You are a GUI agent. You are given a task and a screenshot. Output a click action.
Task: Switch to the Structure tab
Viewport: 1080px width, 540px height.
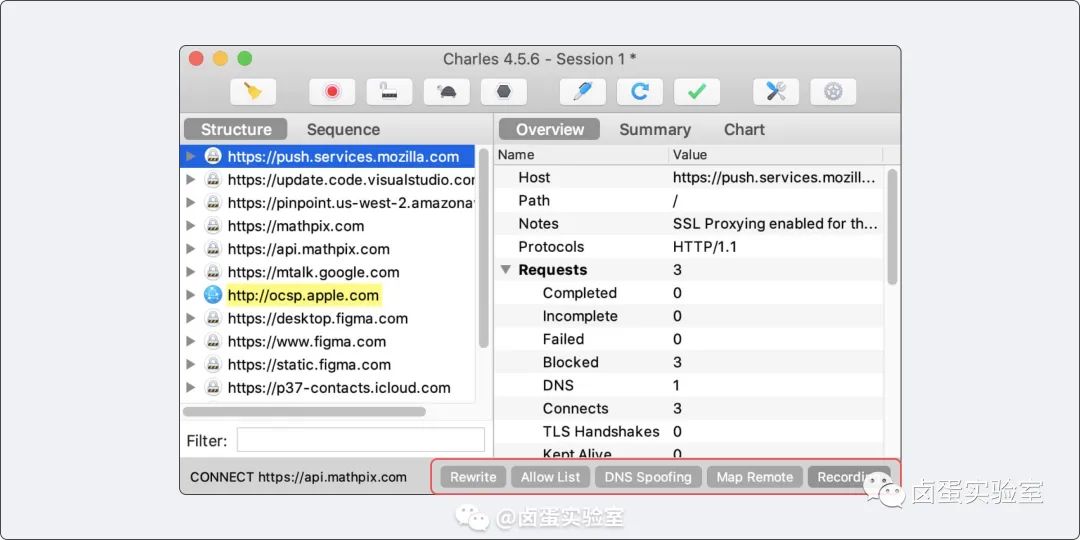coord(236,129)
